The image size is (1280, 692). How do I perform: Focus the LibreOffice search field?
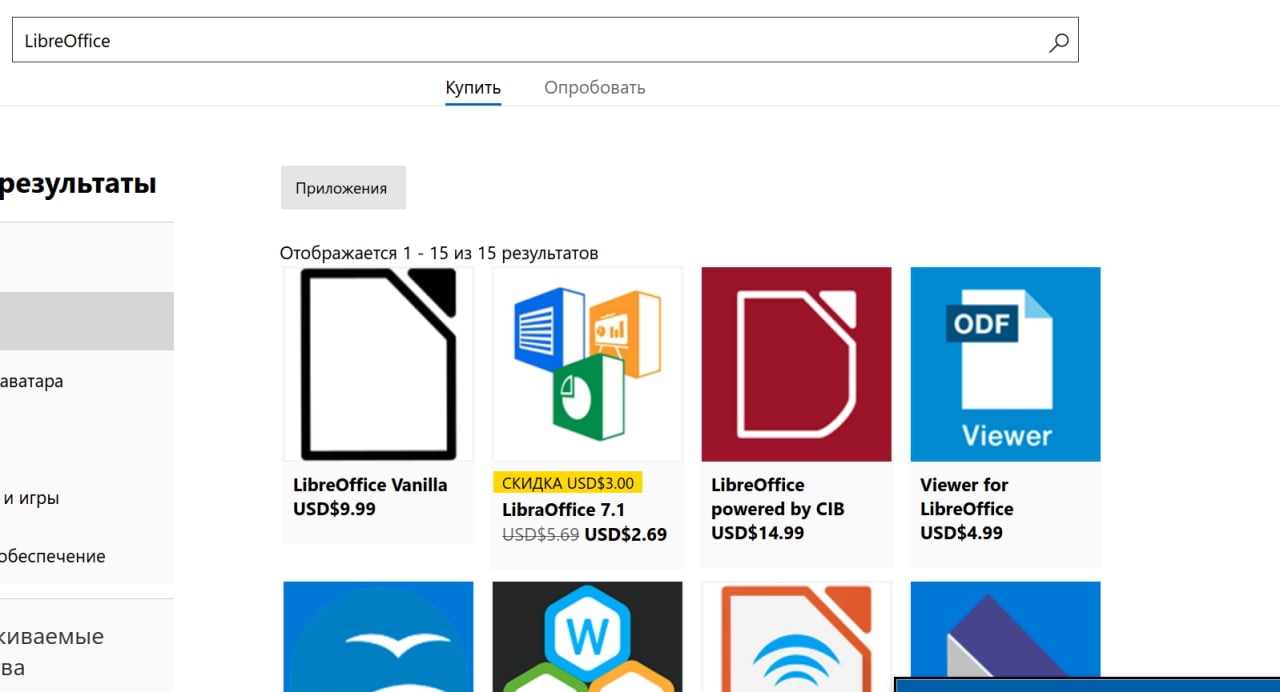(x=545, y=40)
